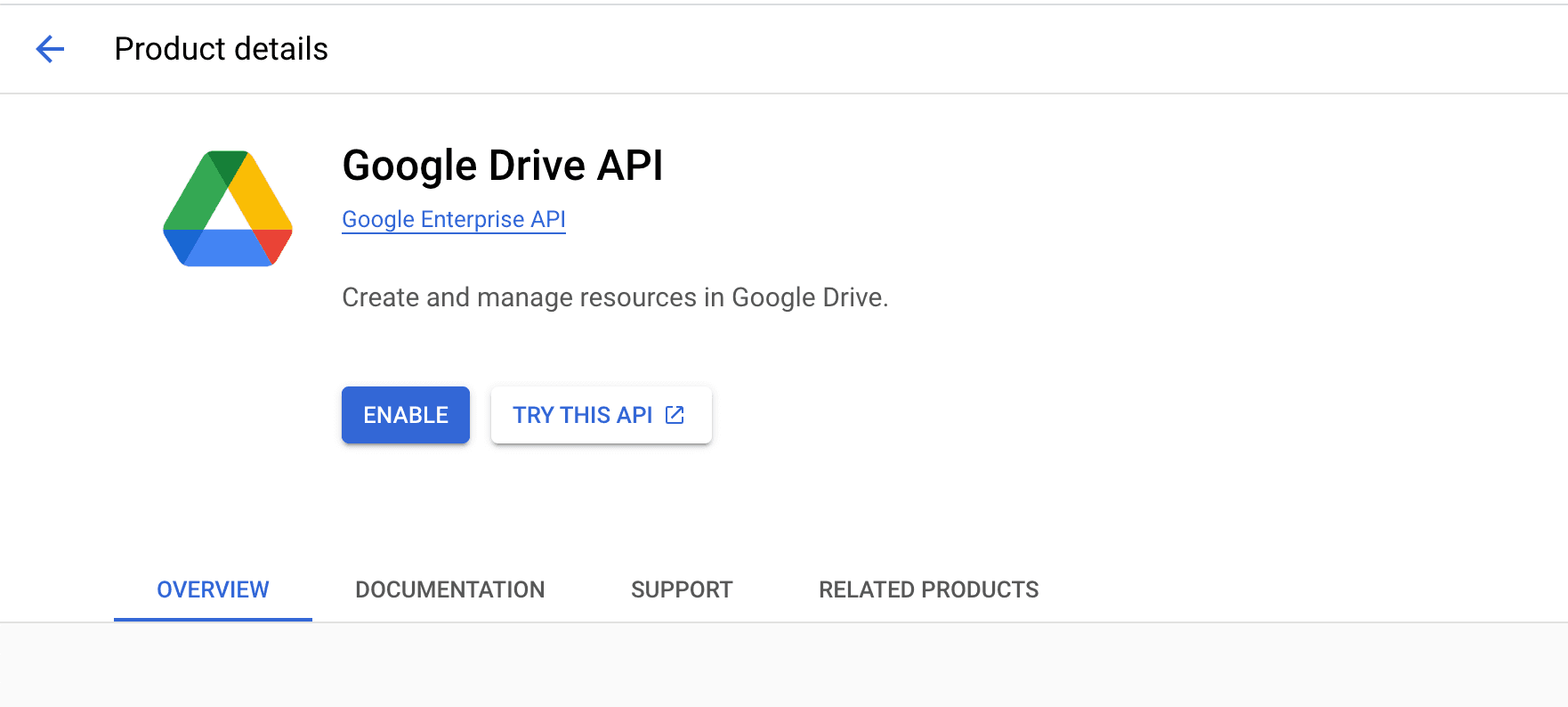This screenshot has width=1568, height=707.
Task: Click the gray content area below the tabs
Action: [784, 665]
